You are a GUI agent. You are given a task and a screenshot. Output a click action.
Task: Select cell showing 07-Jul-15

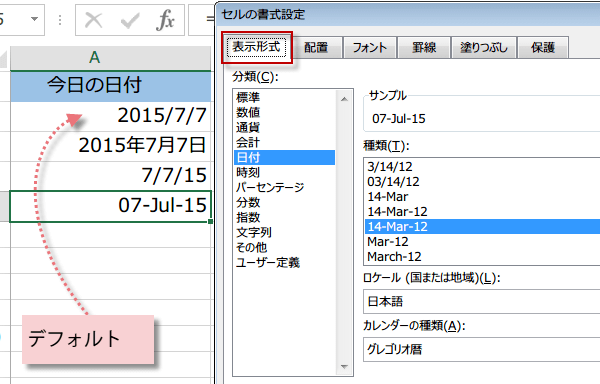pyautogui.click(x=111, y=206)
